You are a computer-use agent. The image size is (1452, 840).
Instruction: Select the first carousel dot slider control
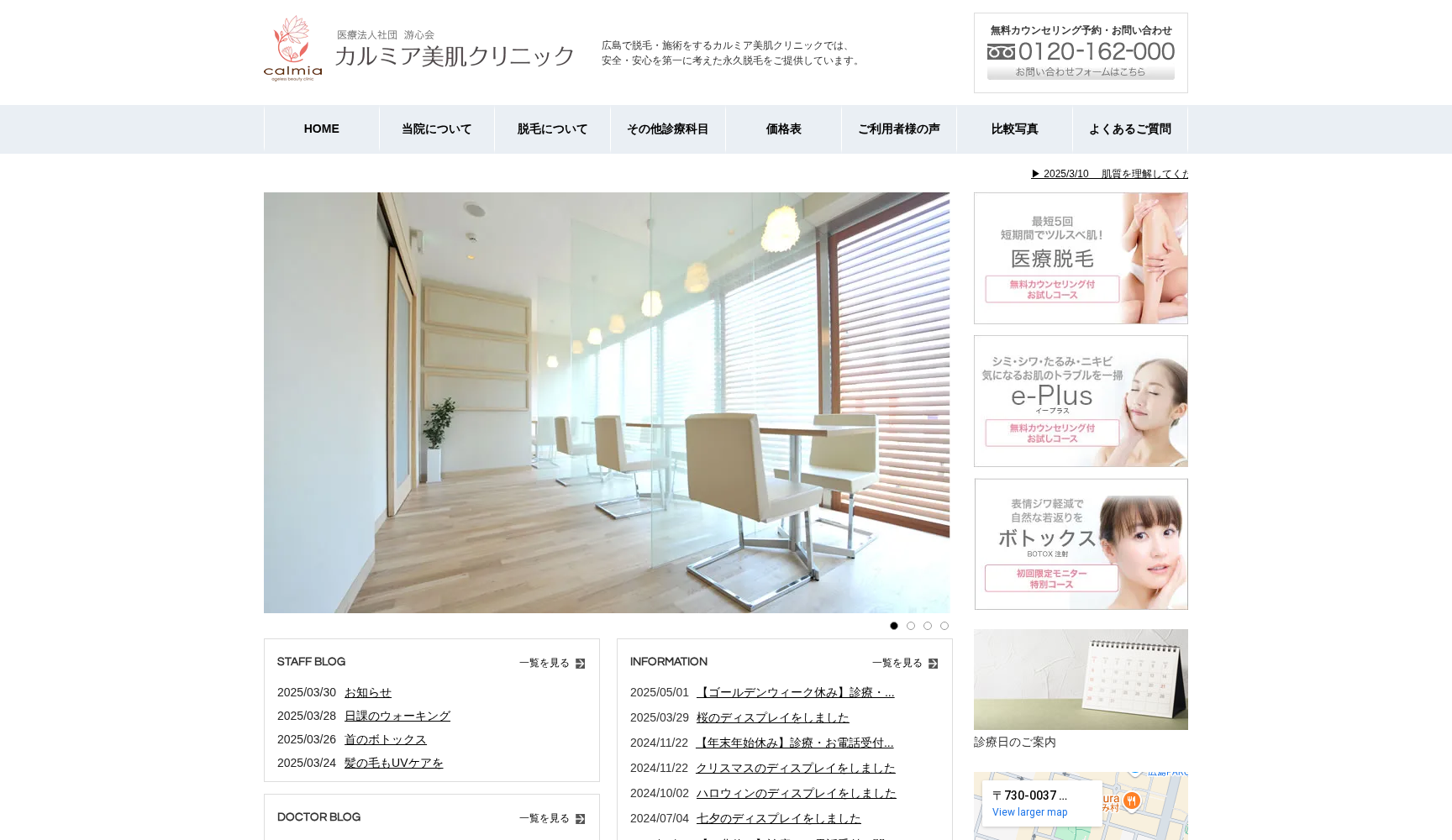coord(894,625)
